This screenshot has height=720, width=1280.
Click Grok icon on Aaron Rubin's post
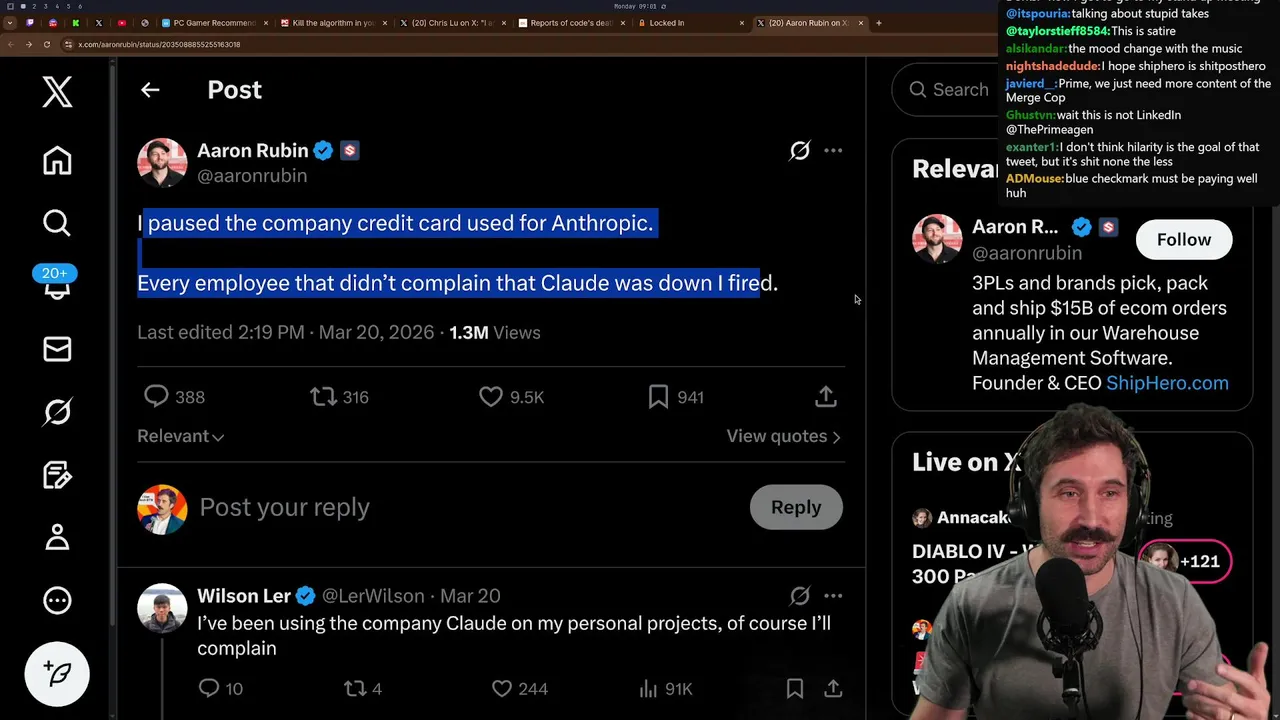[800, 151]
